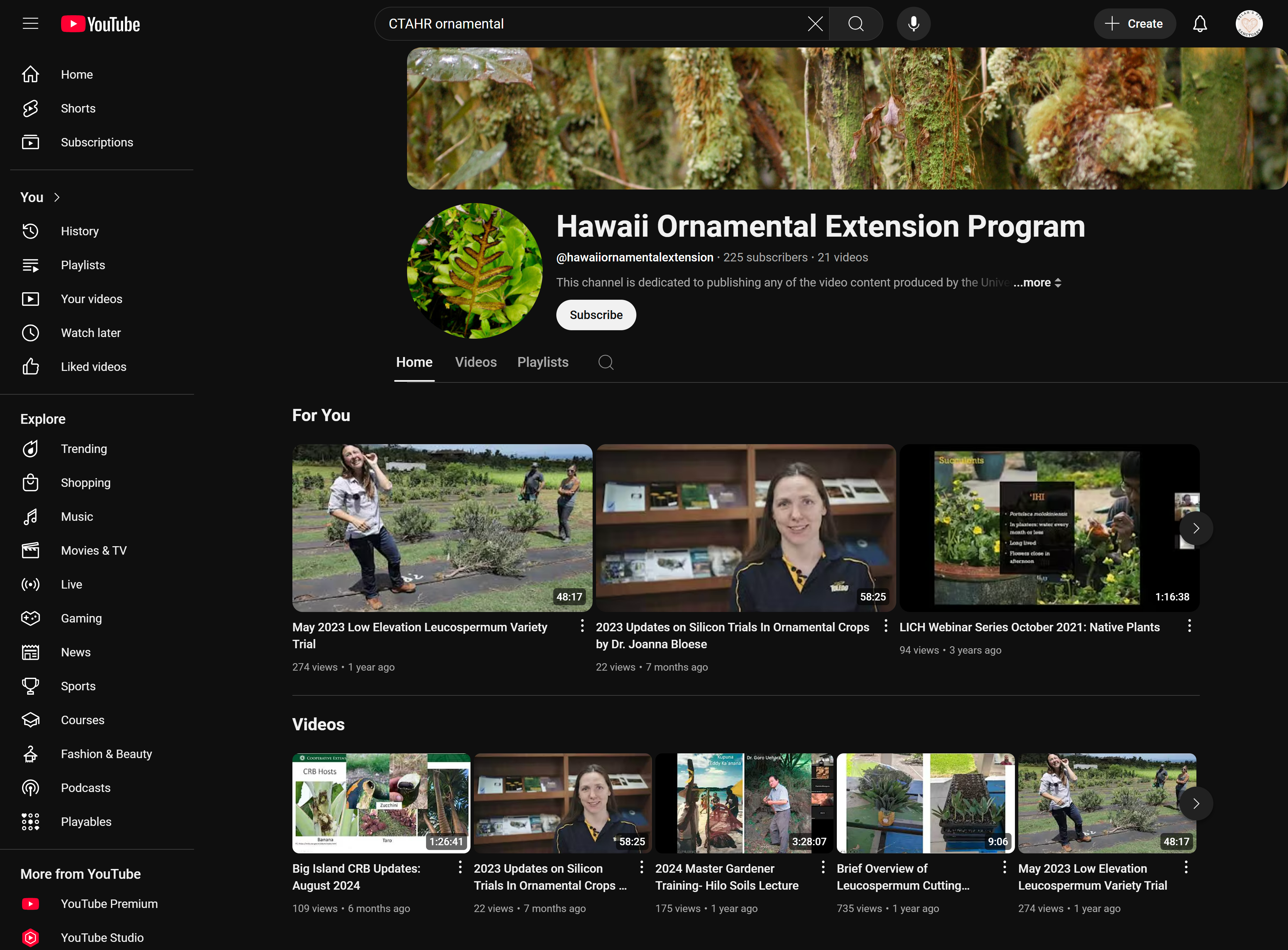Expand the You section chevron
Screen dimensions: 1288x950
(x=57, y=197)
